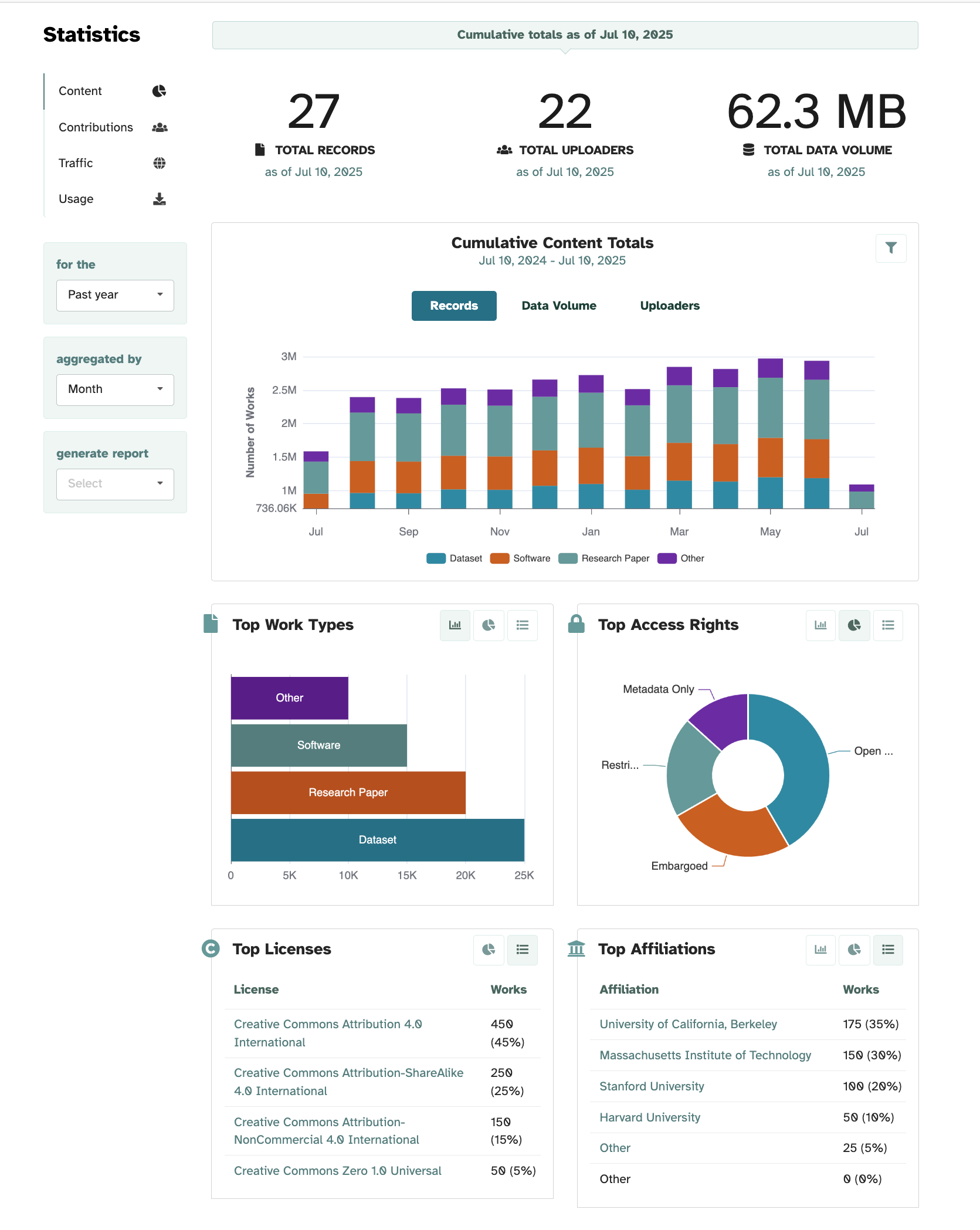
Task: Switch Top Licenses to pie chart view
Action: coord(489,950)
